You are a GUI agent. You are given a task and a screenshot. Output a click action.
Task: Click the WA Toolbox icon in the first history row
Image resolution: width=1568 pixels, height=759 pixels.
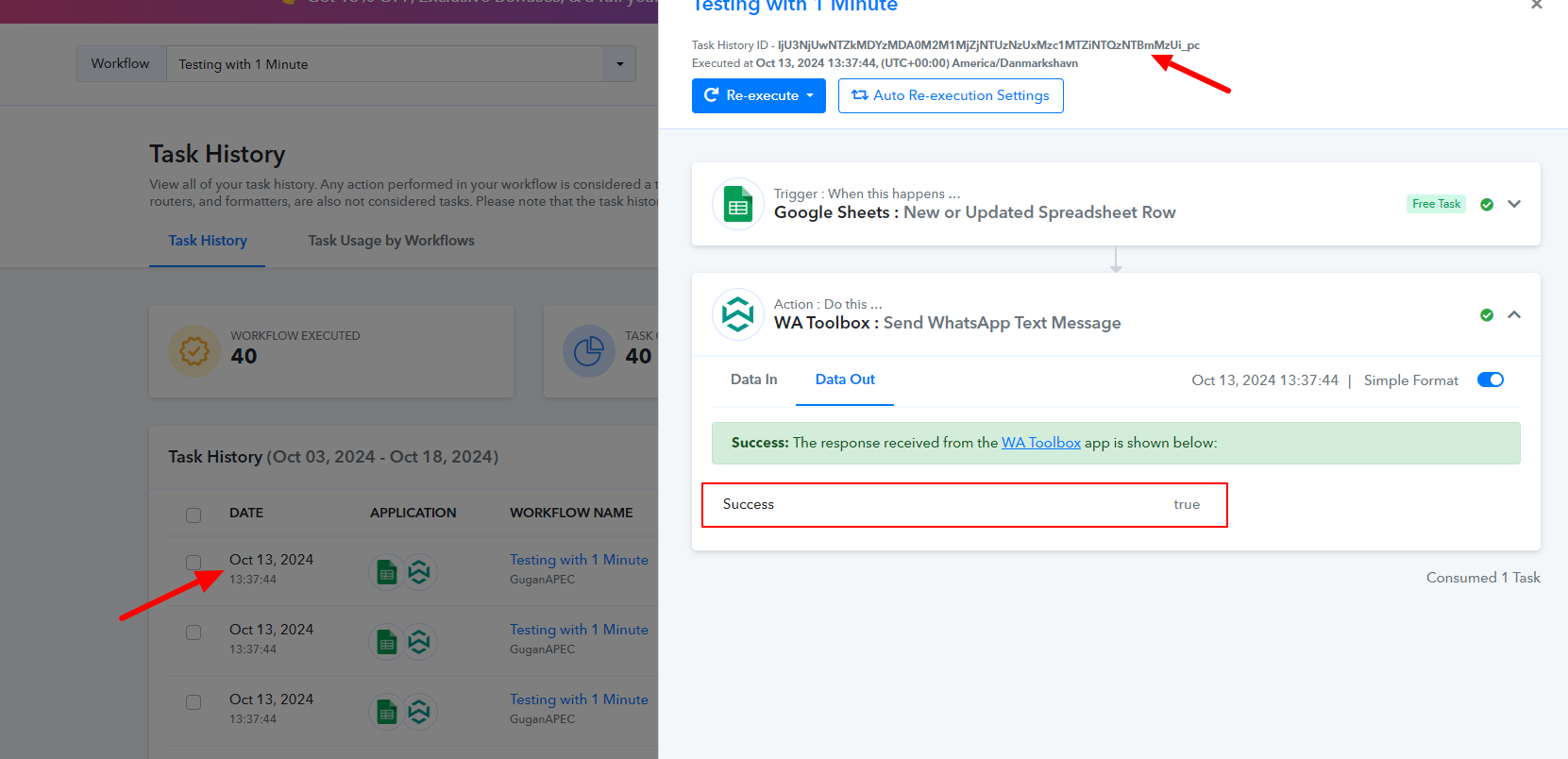coord(419,572)
